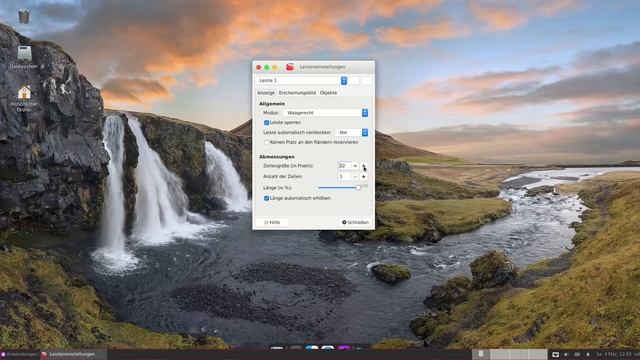
Task: Open the notification bell in the panel
Action: click(588, 355)
